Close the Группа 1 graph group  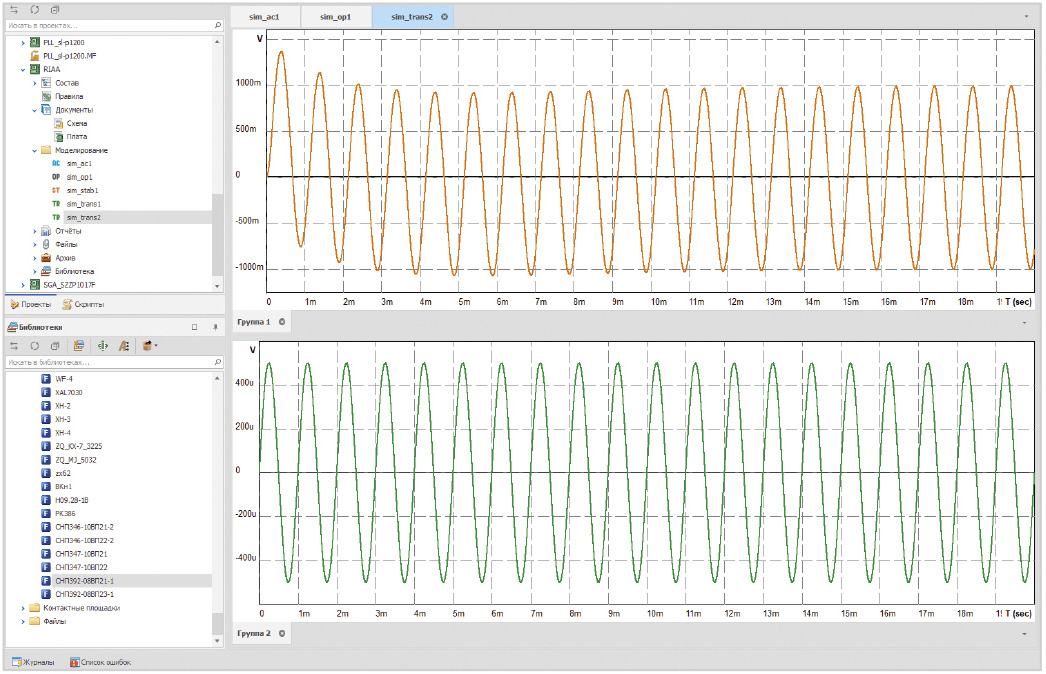[x=282, y=322]
